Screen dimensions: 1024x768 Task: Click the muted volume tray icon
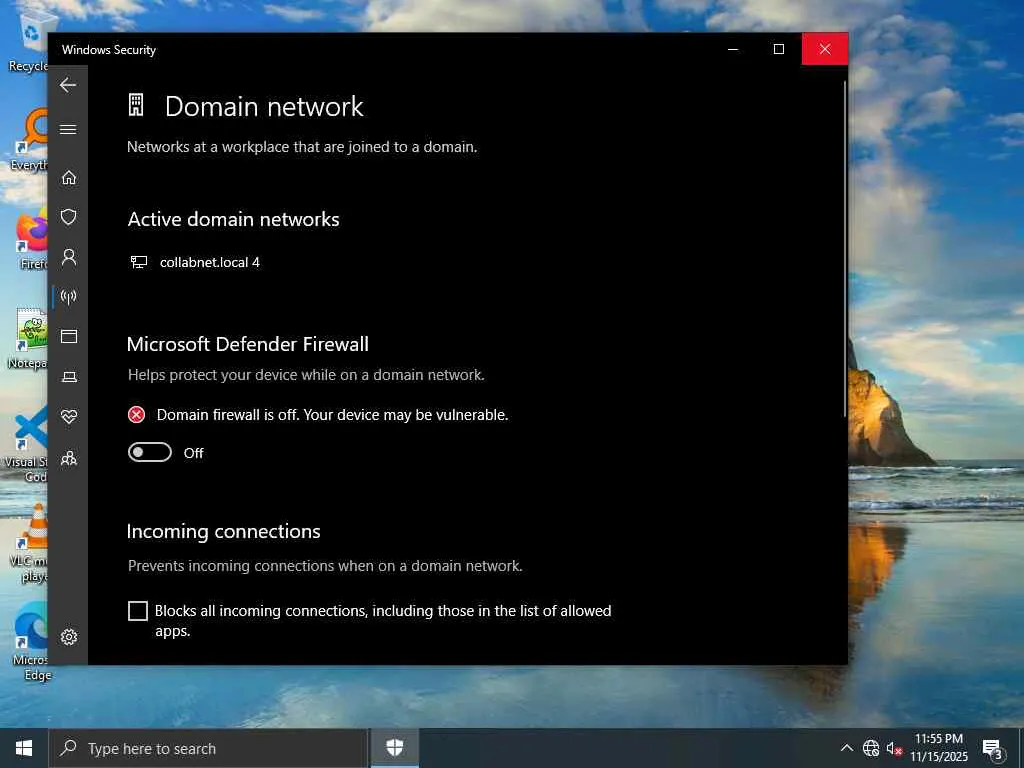[894, 748]
